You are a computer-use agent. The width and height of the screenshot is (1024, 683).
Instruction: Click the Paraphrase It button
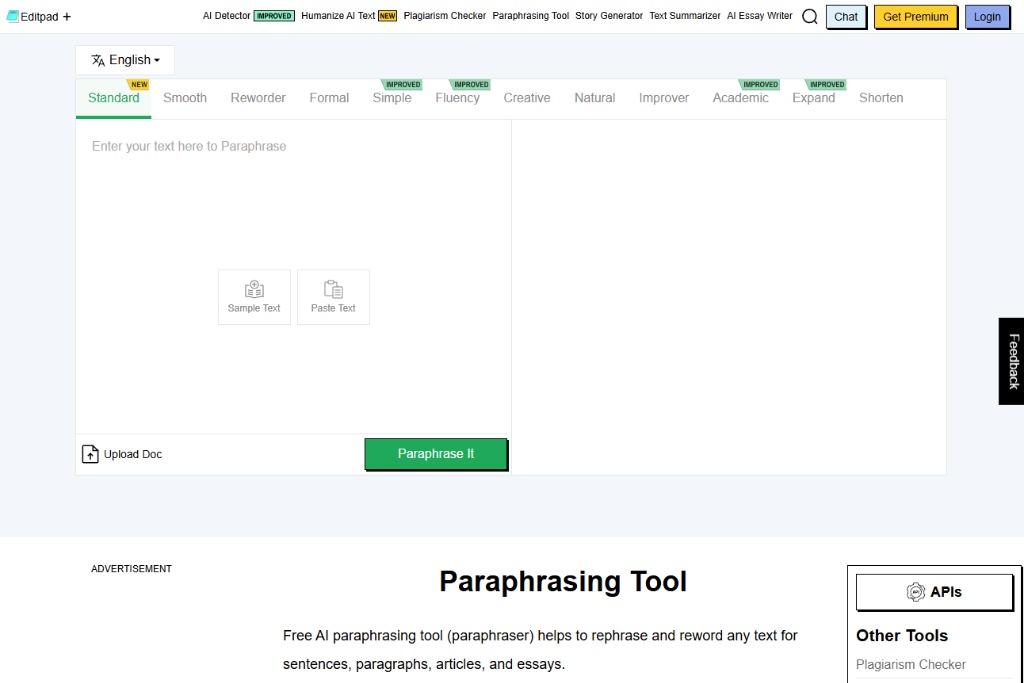[435, 453]
